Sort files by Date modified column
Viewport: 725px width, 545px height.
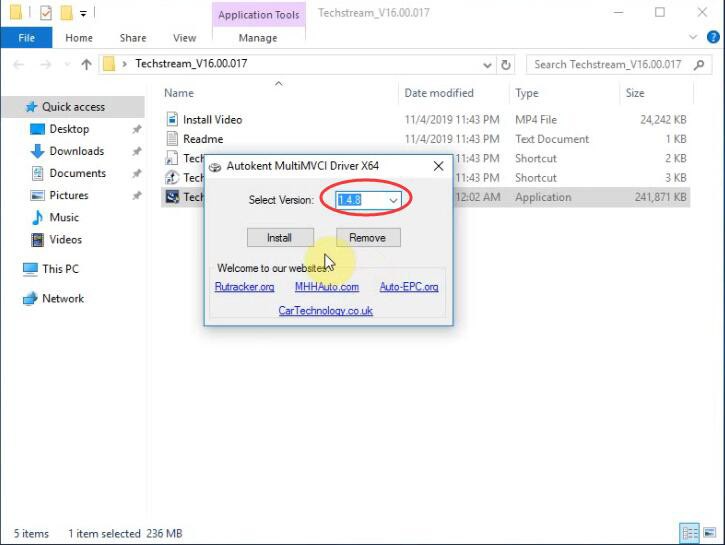tap(439, 93)
